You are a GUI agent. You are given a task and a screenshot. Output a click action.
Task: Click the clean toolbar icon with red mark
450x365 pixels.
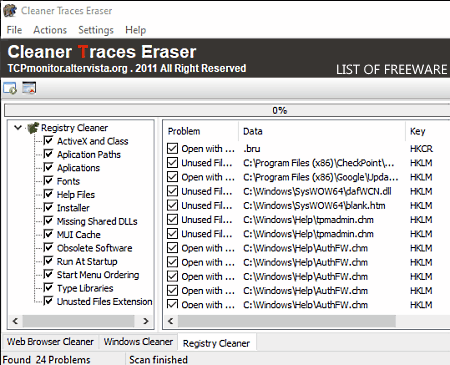click(x=29, y=88)
